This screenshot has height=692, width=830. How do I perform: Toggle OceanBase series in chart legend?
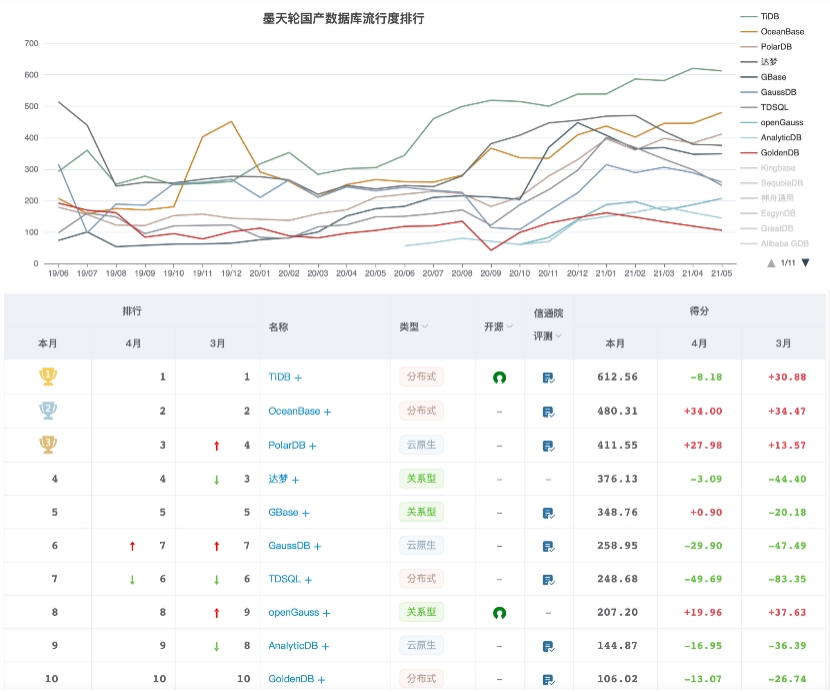[x=772, y=32]
